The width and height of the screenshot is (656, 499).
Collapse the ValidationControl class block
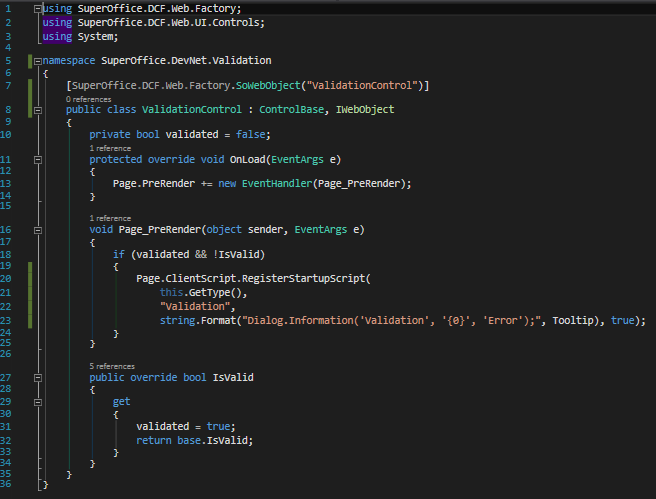point(38,110)
